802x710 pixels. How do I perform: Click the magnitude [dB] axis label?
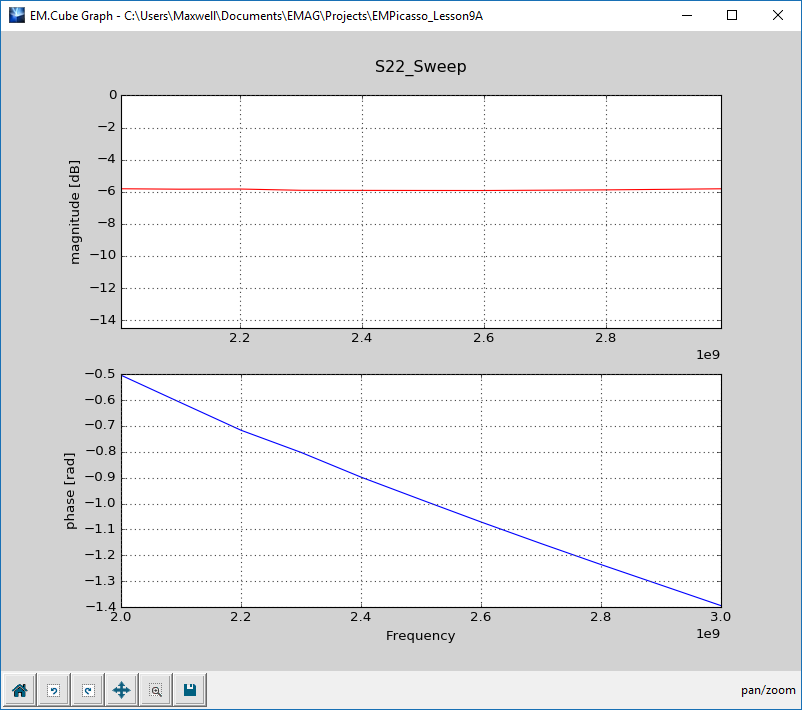coord(75,212)
